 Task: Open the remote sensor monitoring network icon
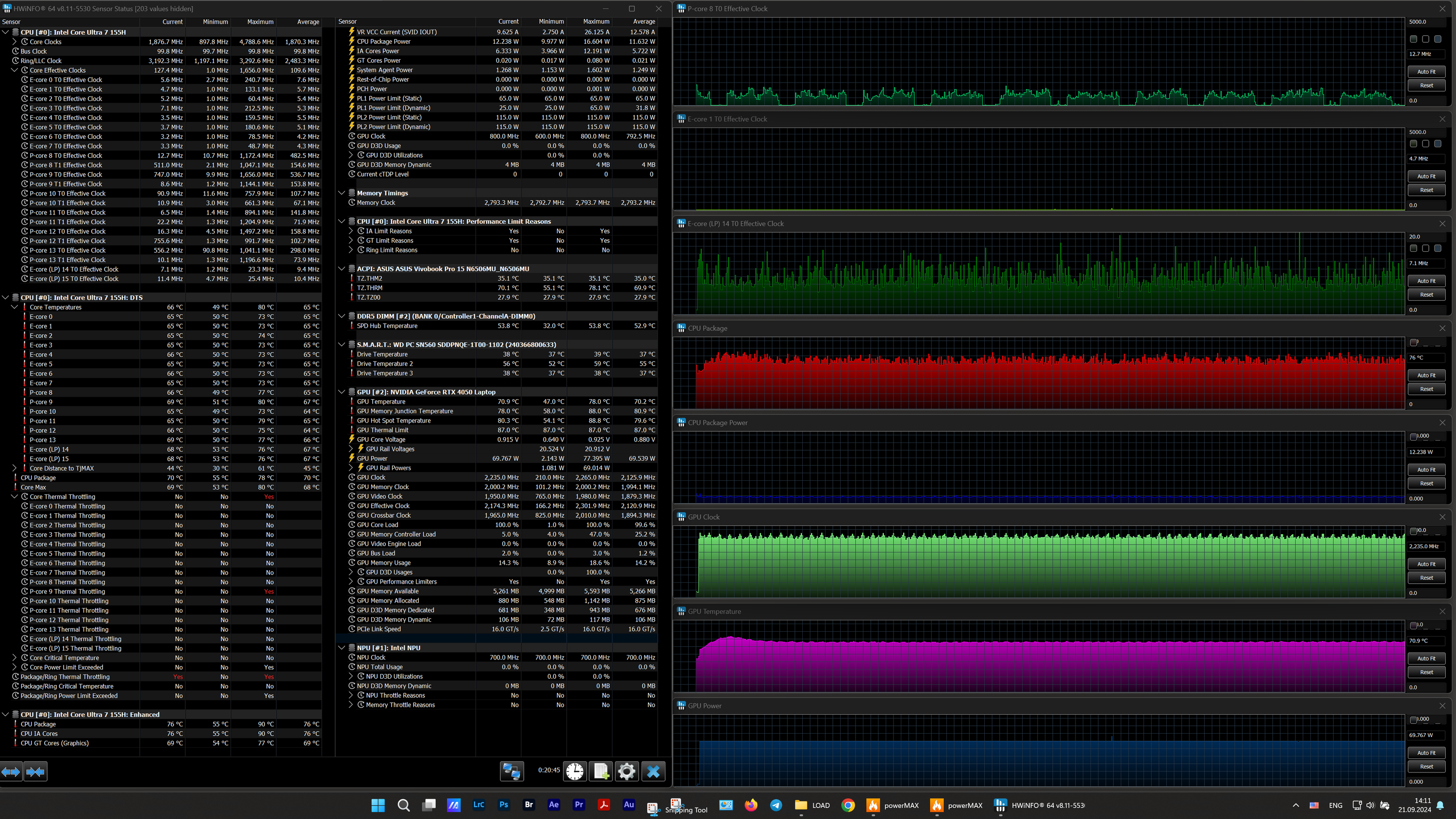coord(512,771)
